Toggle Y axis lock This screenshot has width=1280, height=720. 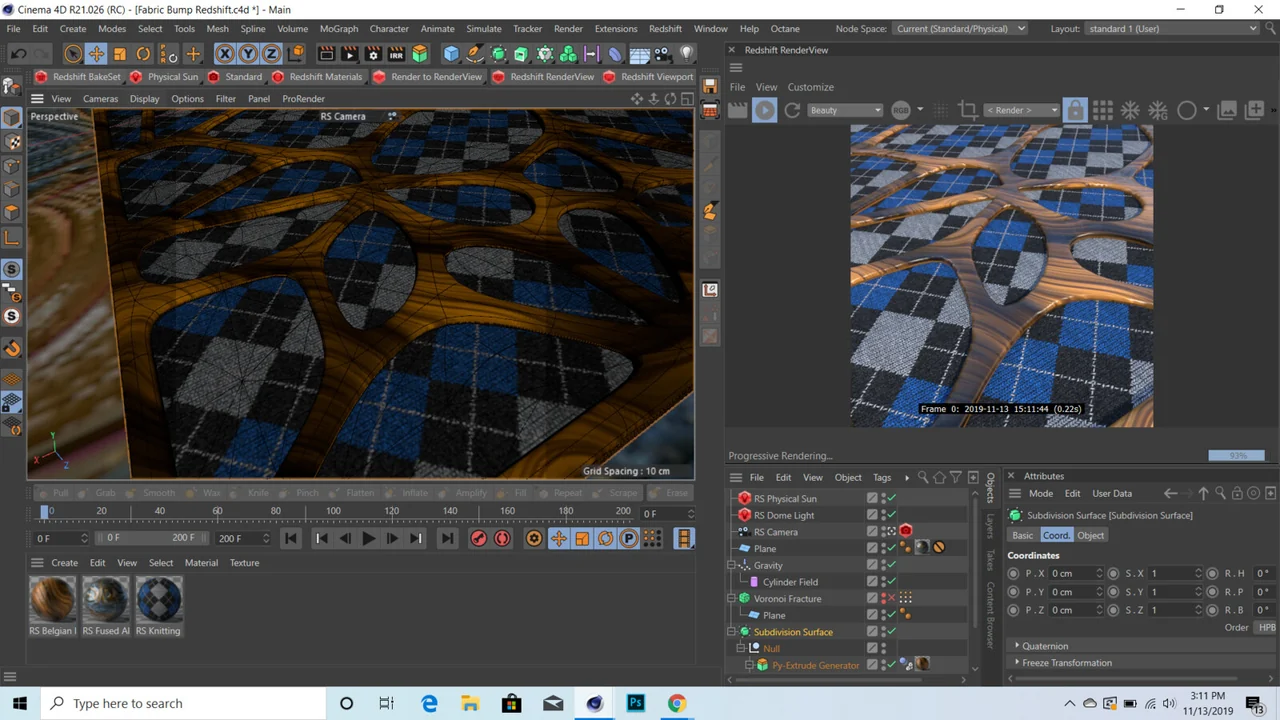coord(248,54)
